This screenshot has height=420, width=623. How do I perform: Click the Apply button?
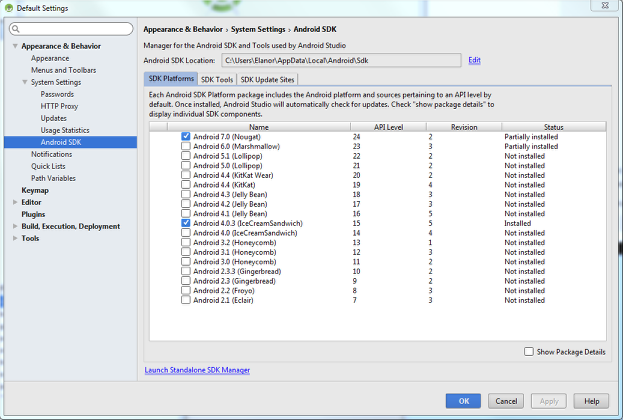tap(549, 401)
